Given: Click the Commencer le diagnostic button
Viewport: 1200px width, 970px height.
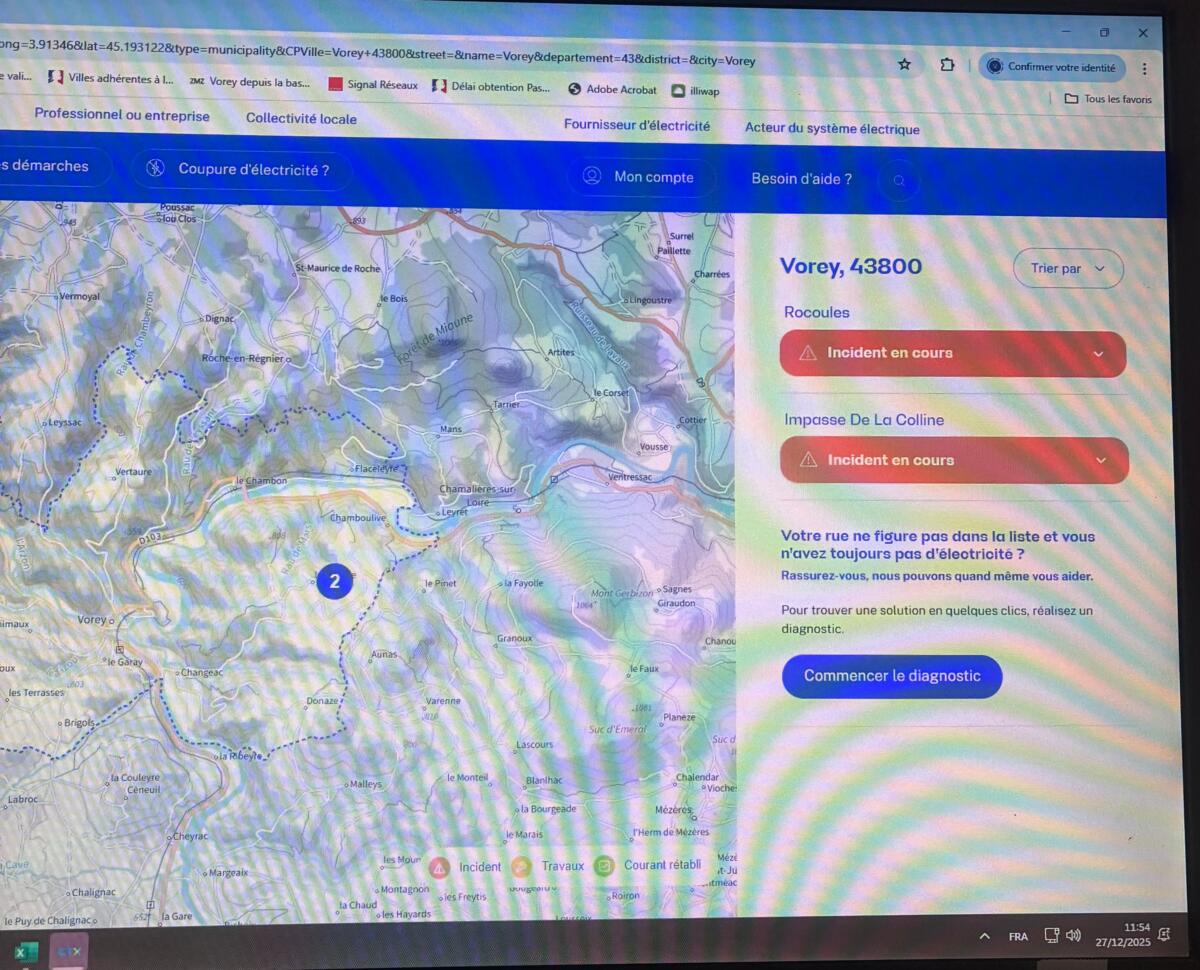Looking at the screenshot, I should (892, 676).
